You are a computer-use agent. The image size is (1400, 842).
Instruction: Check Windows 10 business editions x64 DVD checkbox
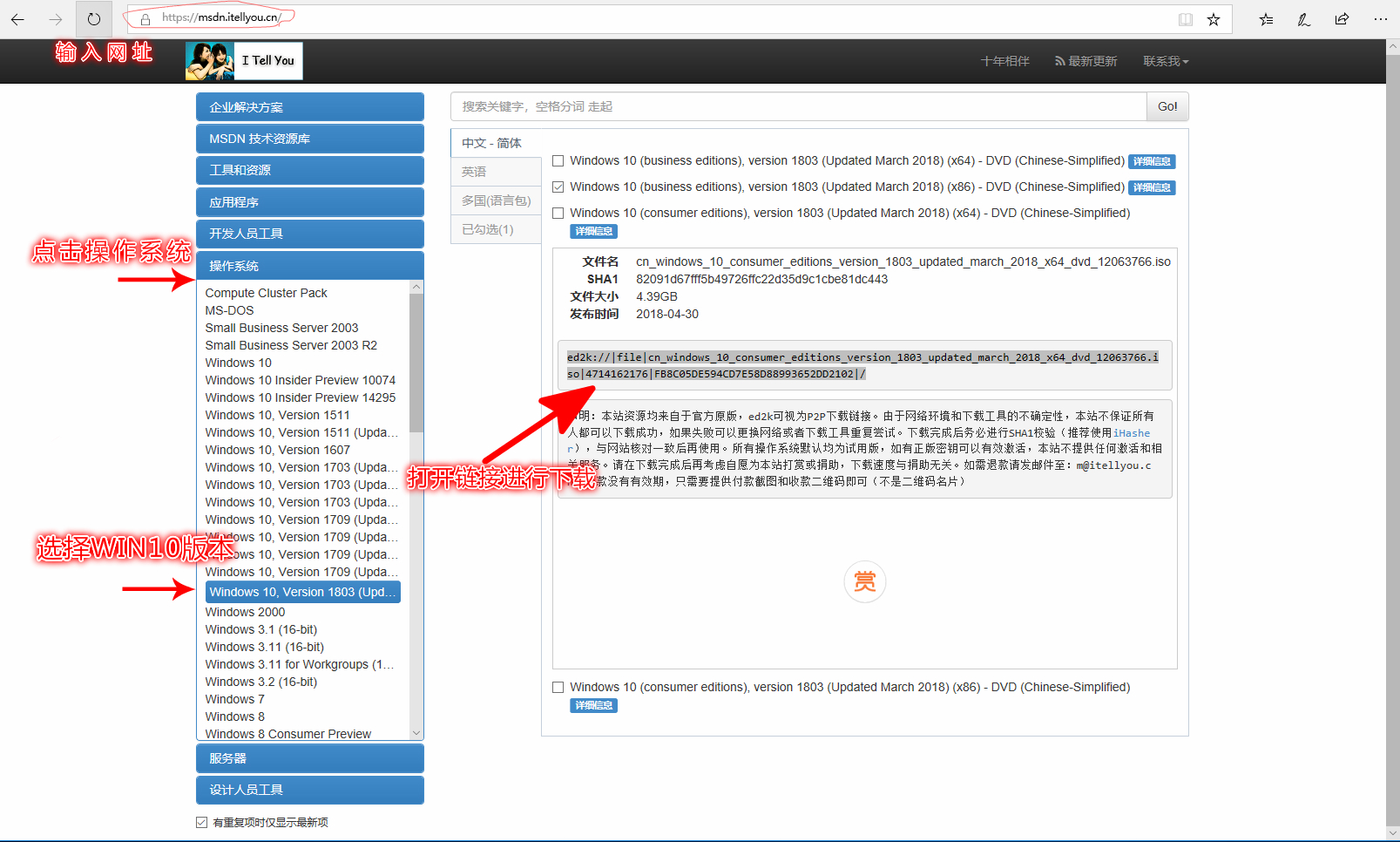[558, 160]
